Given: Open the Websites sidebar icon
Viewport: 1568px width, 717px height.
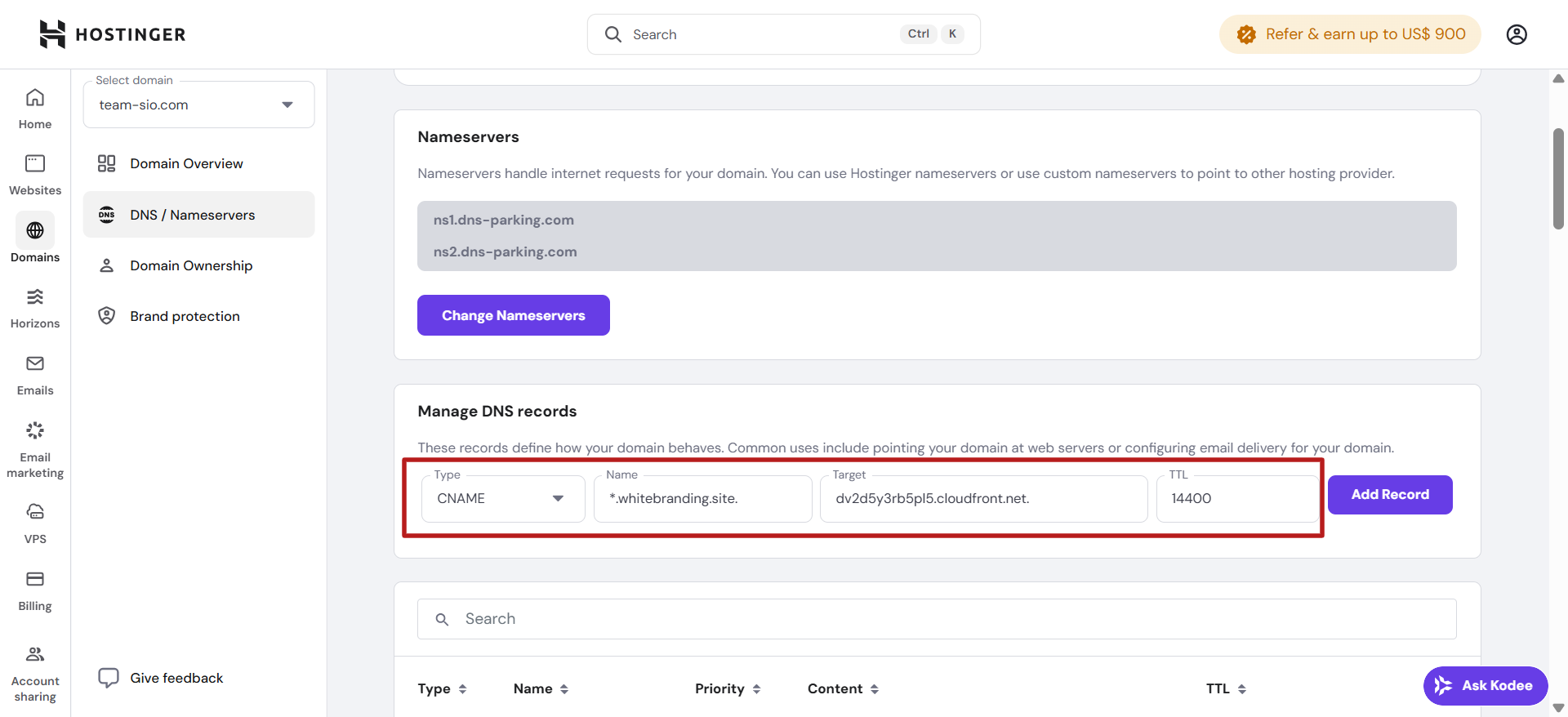Looking at the screenshot, I should [x=35, y=163].
